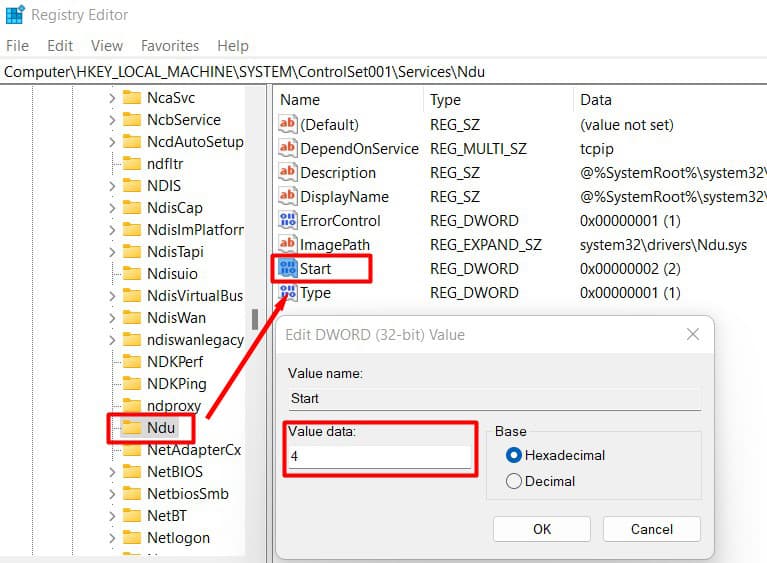This screenshot has height=563, width=767.
Task: Click the NetBT folder icon
Action: point(132,516)
